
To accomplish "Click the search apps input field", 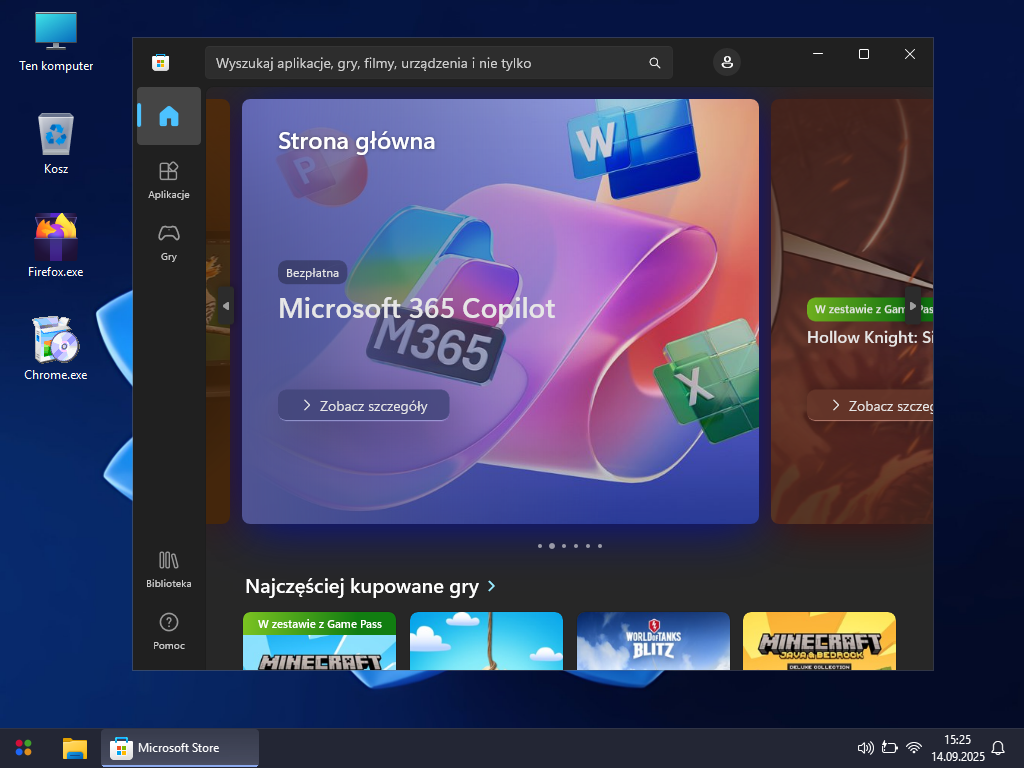I will 425,63.
